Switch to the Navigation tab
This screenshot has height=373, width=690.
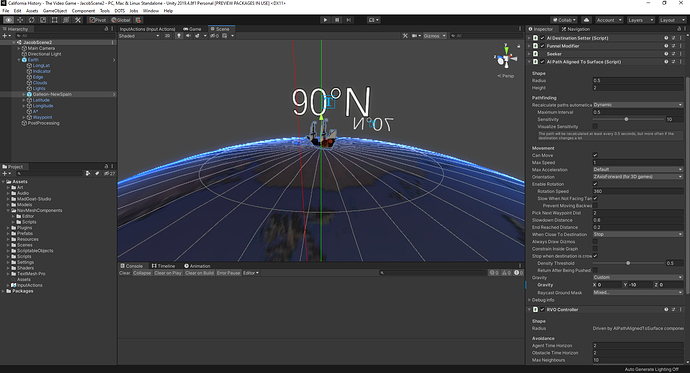pyautogui.click(x=576, y=29)
